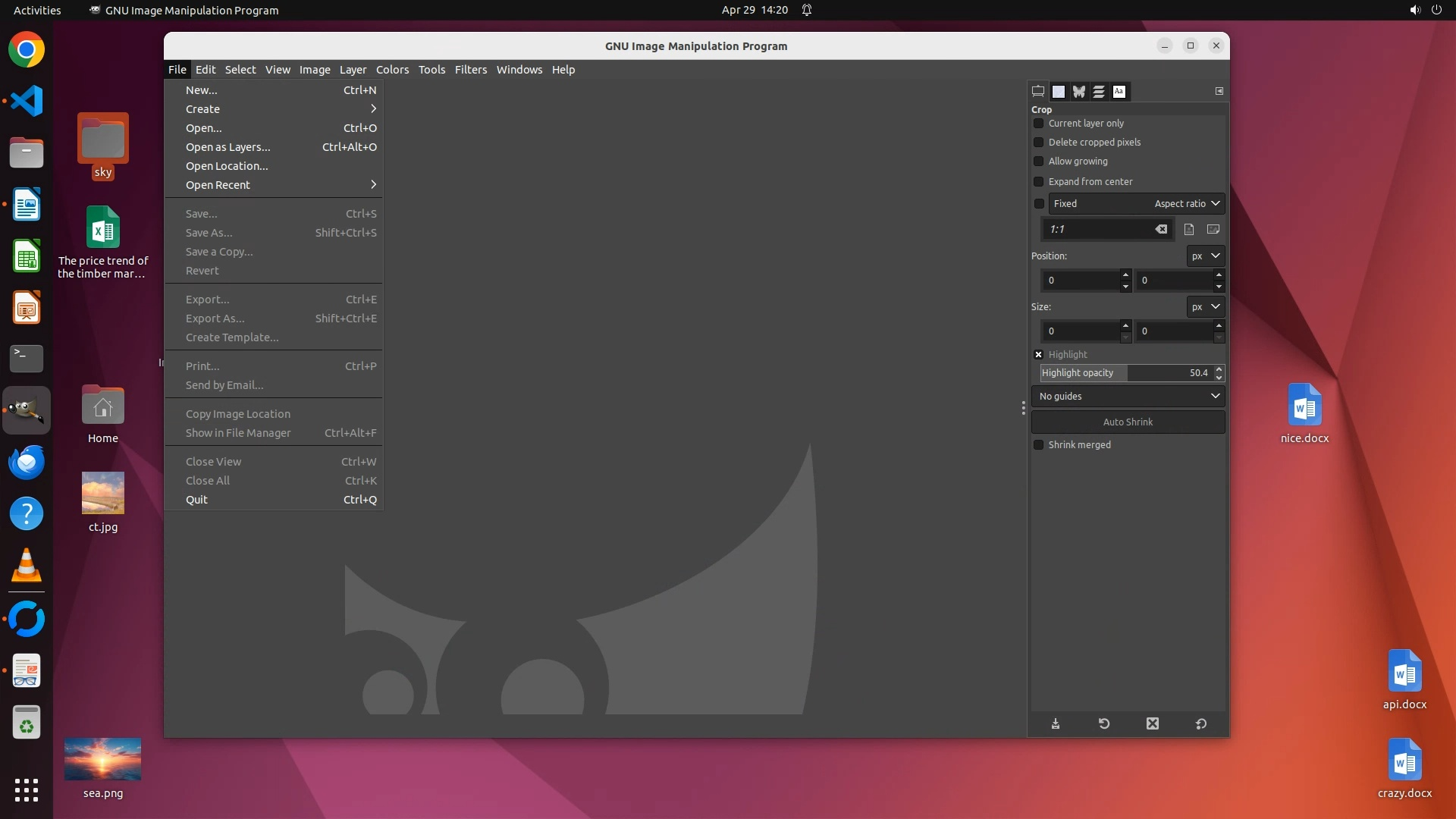Open the Tool Options tab icon
This screenshot has height=819, width=1456.
(1038, 92)
